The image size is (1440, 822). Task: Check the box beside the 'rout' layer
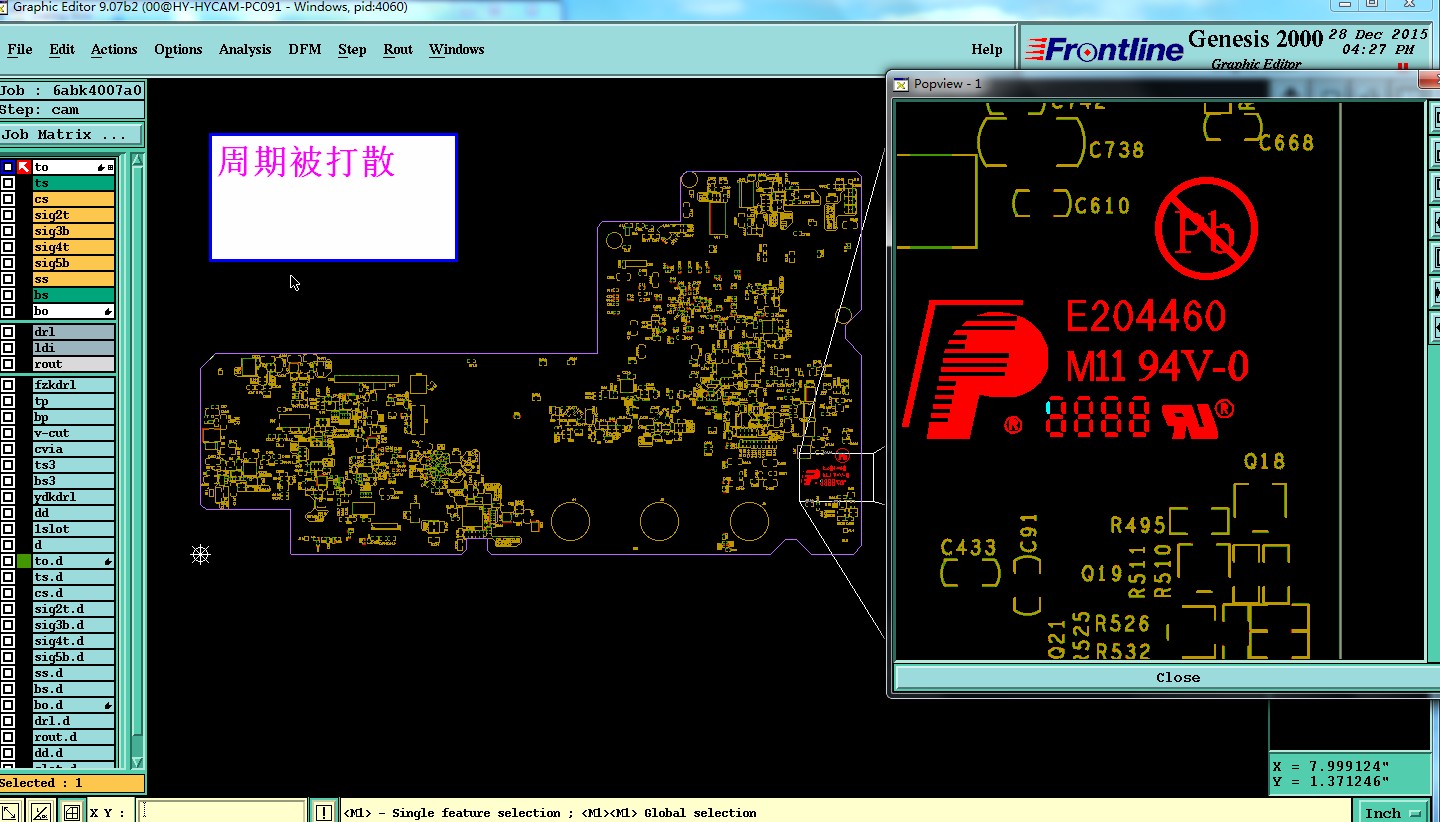(x=8, y=364)
